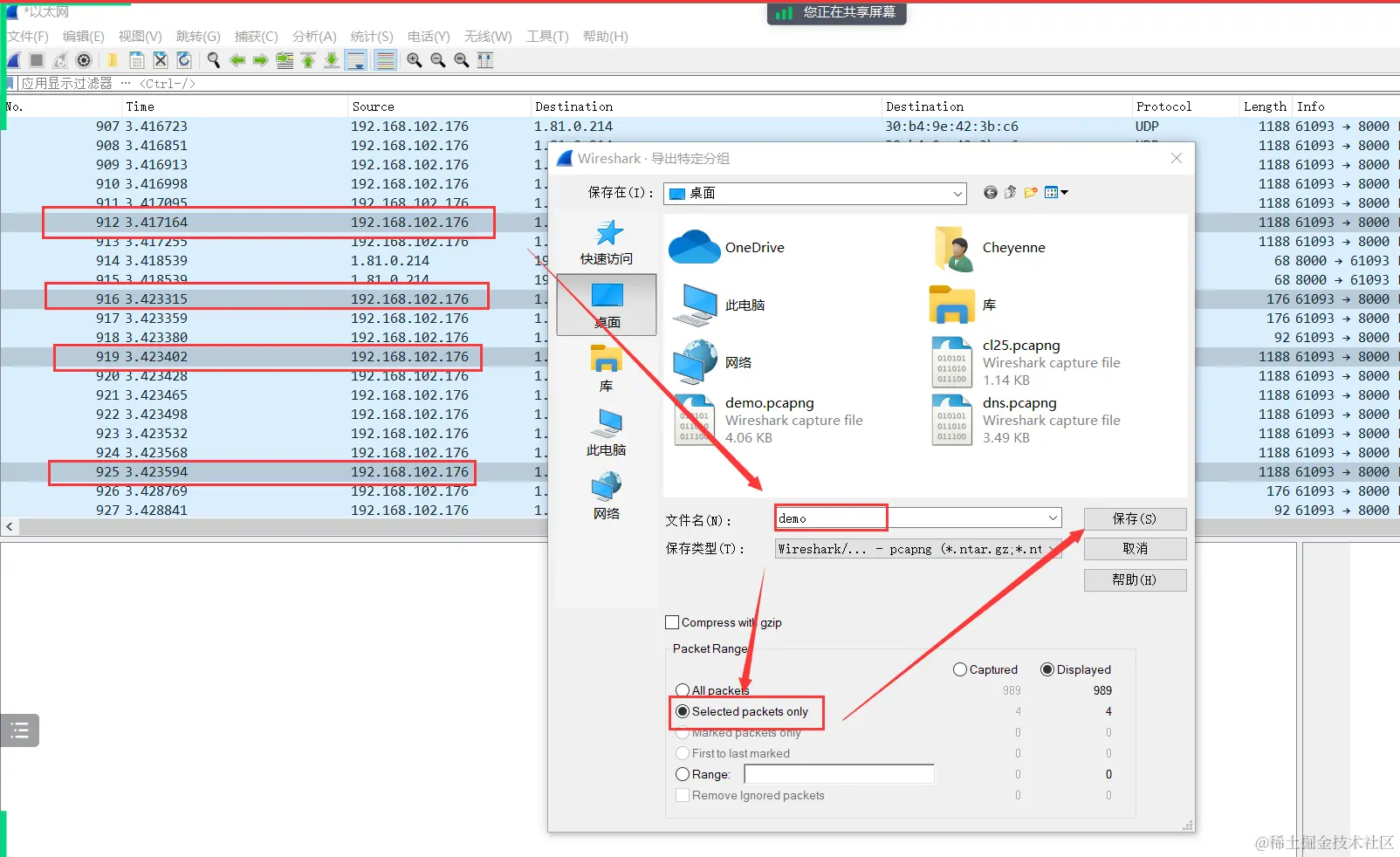Go up one folder level
Image resolution: width=1400 pixels, height=857 pixels.
1011,193
